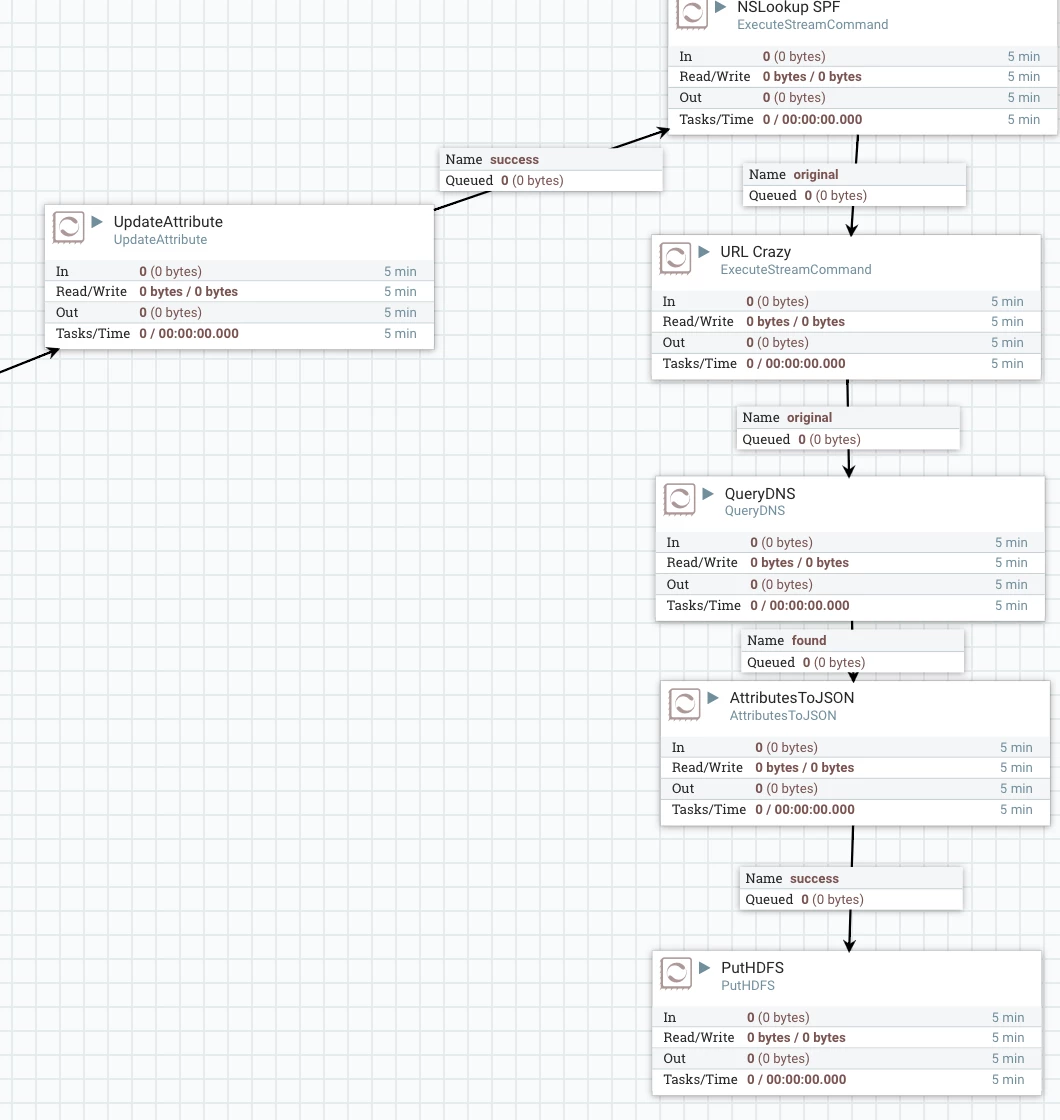Click the run status triangle beside QueryDNS

click(709, 494)
